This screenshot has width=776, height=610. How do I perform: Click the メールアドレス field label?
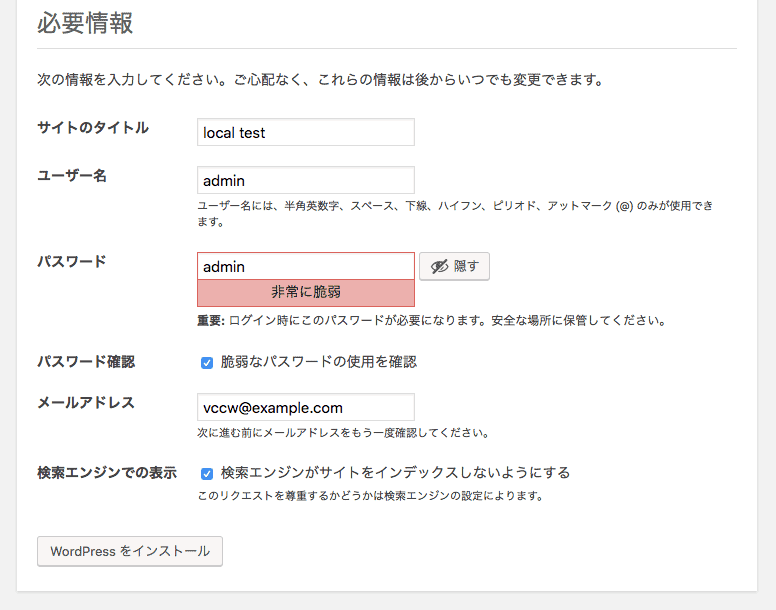pyautogui.click(x=86, y=403)
